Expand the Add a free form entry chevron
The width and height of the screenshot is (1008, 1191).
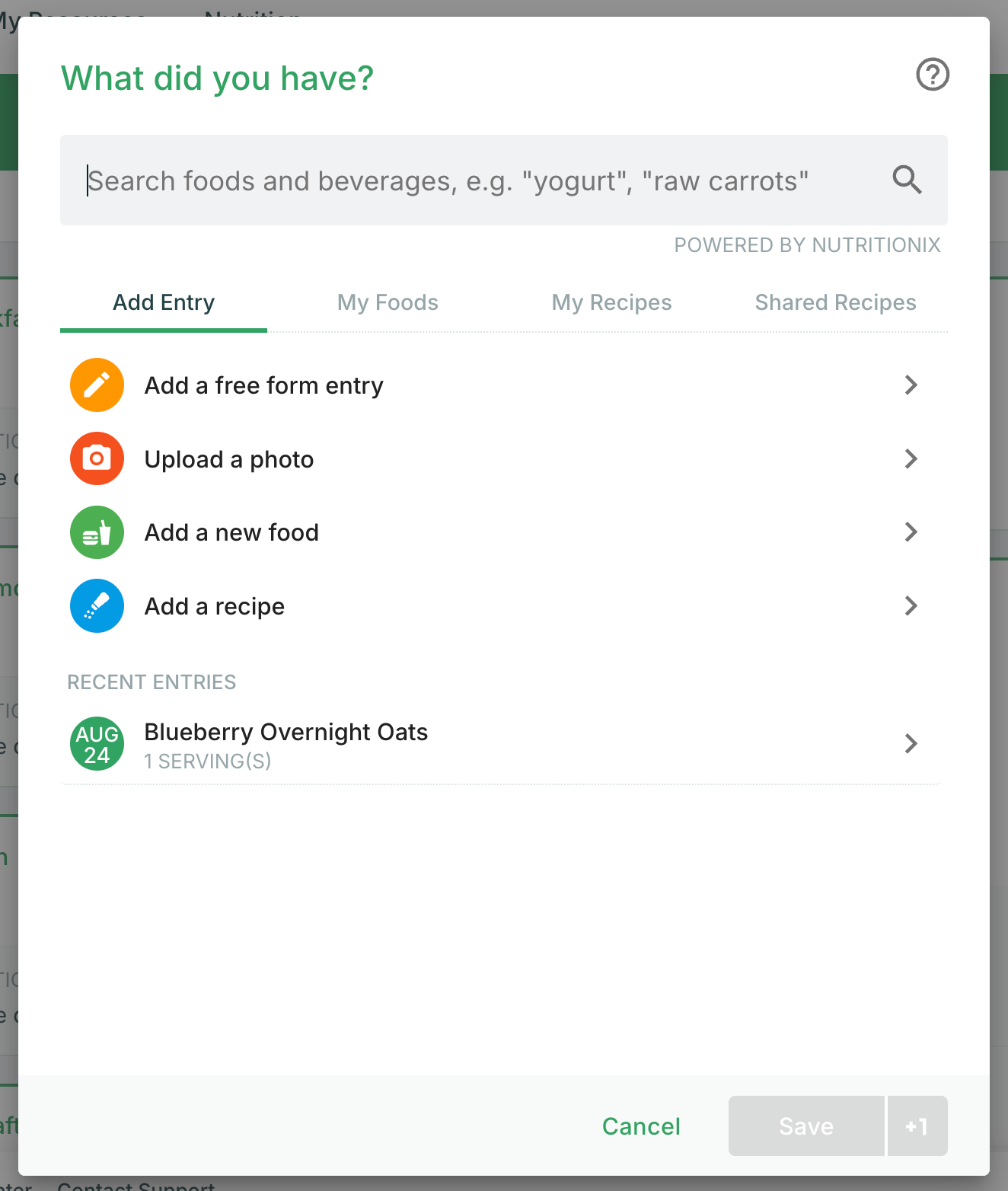point(911,385)
